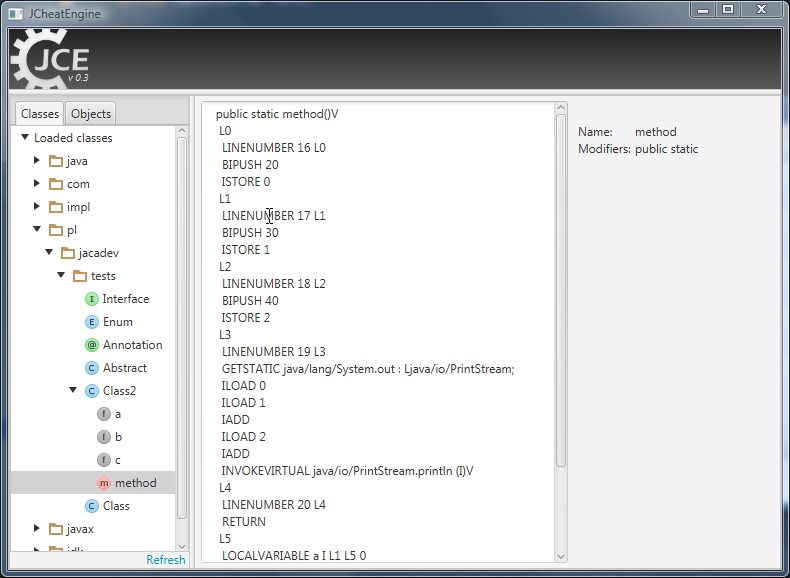The height and width of the screenshot is (578, 790).
Task: Click the field icon beside a
Action: pos(104,414)
